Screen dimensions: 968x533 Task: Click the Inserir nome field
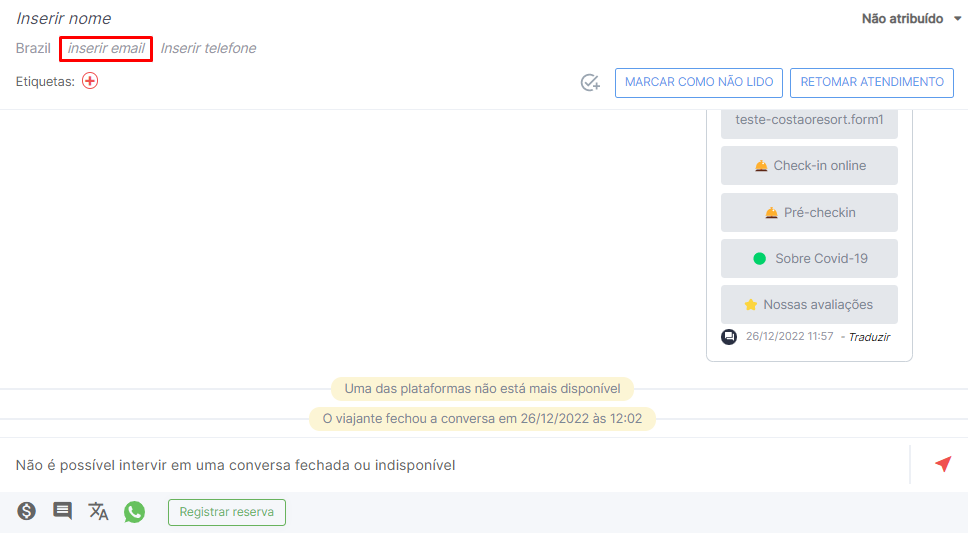point(64,19)
